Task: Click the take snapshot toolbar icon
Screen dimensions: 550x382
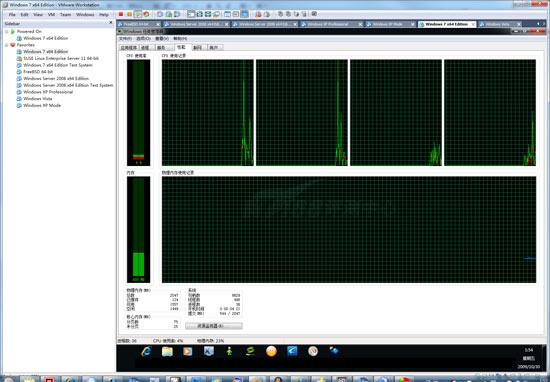Action: (x=160, y=14)
